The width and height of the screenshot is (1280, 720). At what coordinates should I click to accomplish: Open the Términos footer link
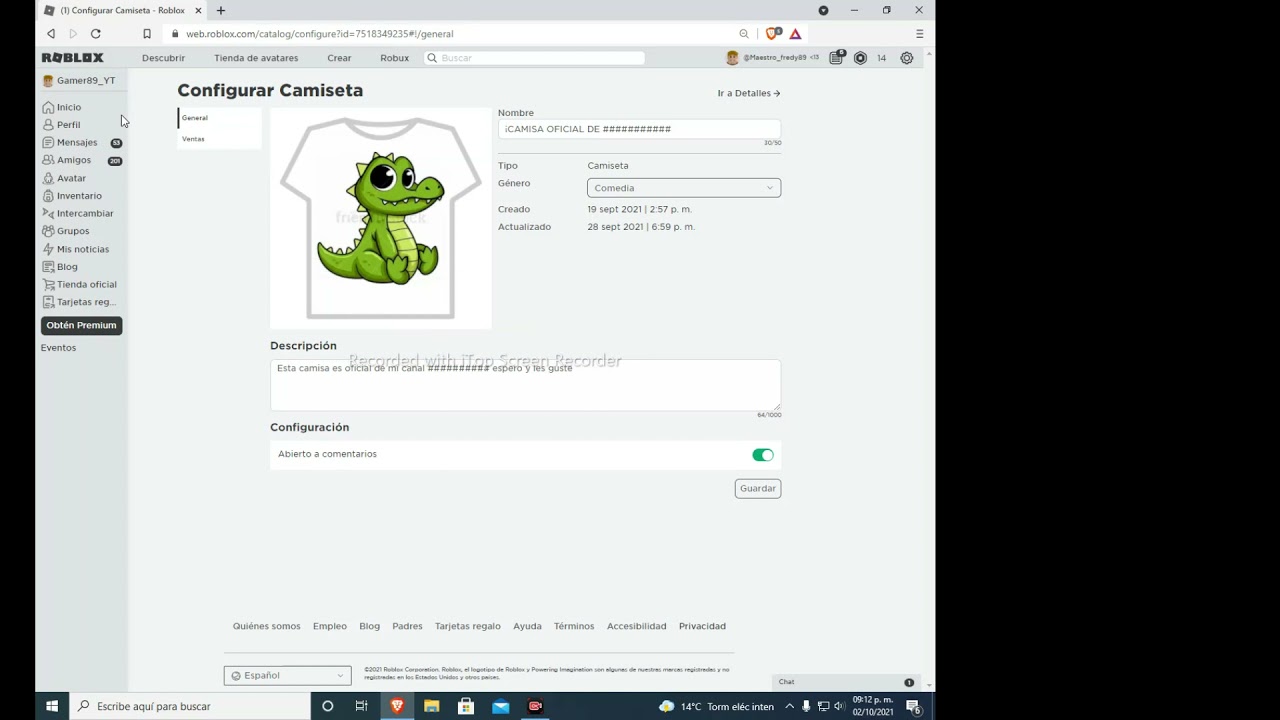[x=574, y=626]
